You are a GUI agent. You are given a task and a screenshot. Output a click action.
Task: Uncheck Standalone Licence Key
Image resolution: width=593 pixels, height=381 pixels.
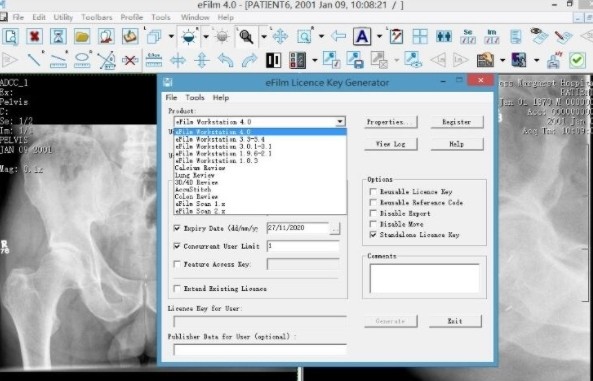point(373,235)
